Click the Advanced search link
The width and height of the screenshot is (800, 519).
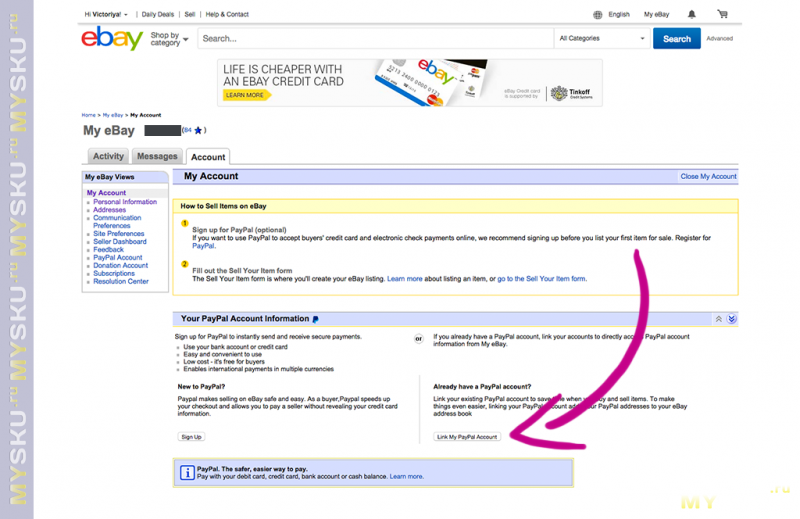tap(719, 38)
